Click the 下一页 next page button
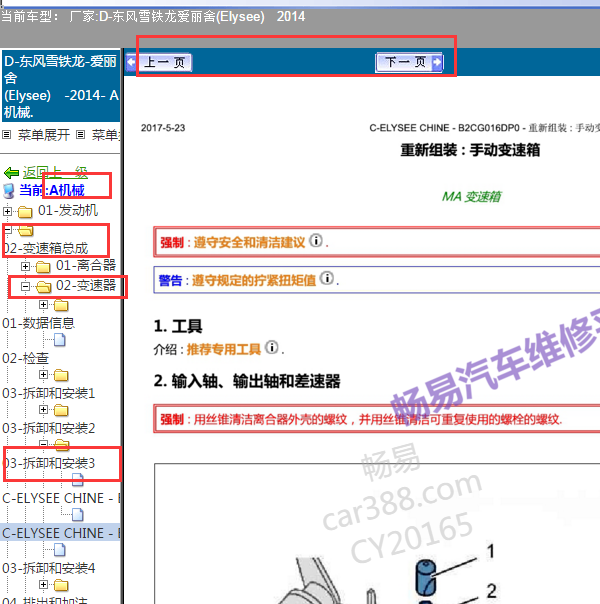600x604 pixels. pyautogui.click(x=409, y=62)
